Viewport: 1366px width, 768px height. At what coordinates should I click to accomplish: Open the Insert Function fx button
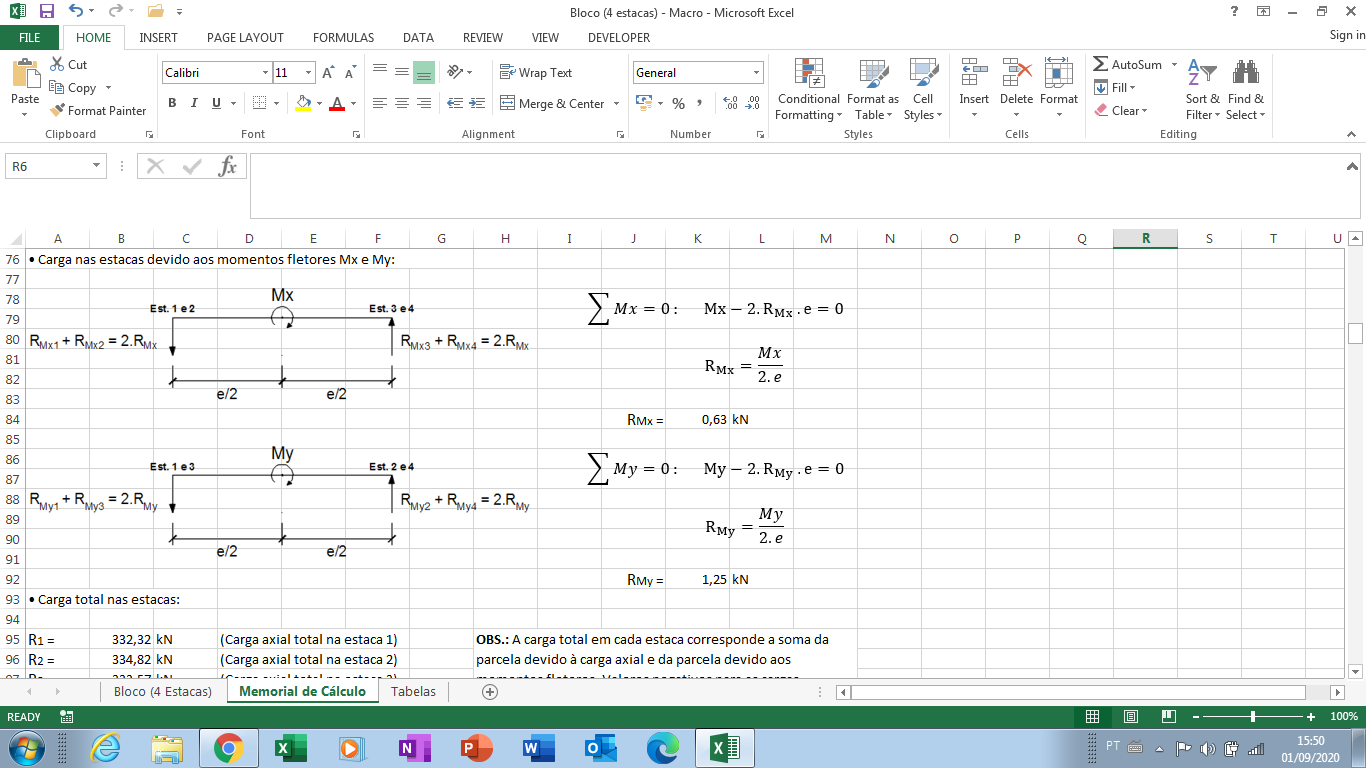pyautogui.click(x=228, y=166)
